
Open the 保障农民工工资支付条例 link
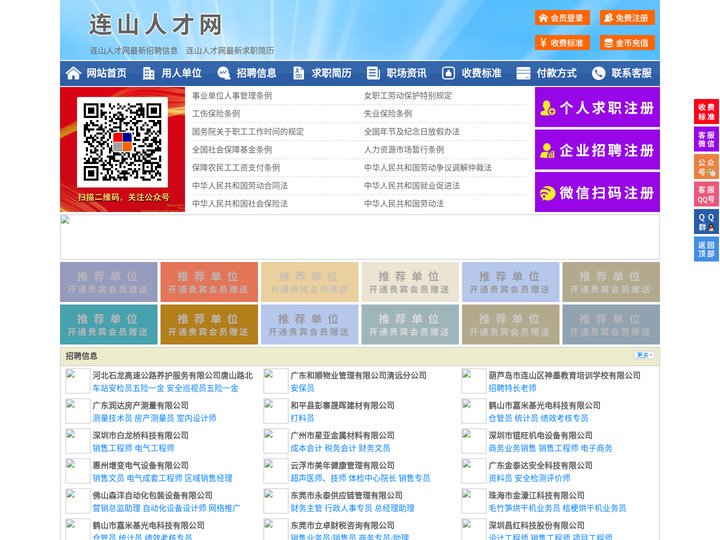tap(236, 168)
